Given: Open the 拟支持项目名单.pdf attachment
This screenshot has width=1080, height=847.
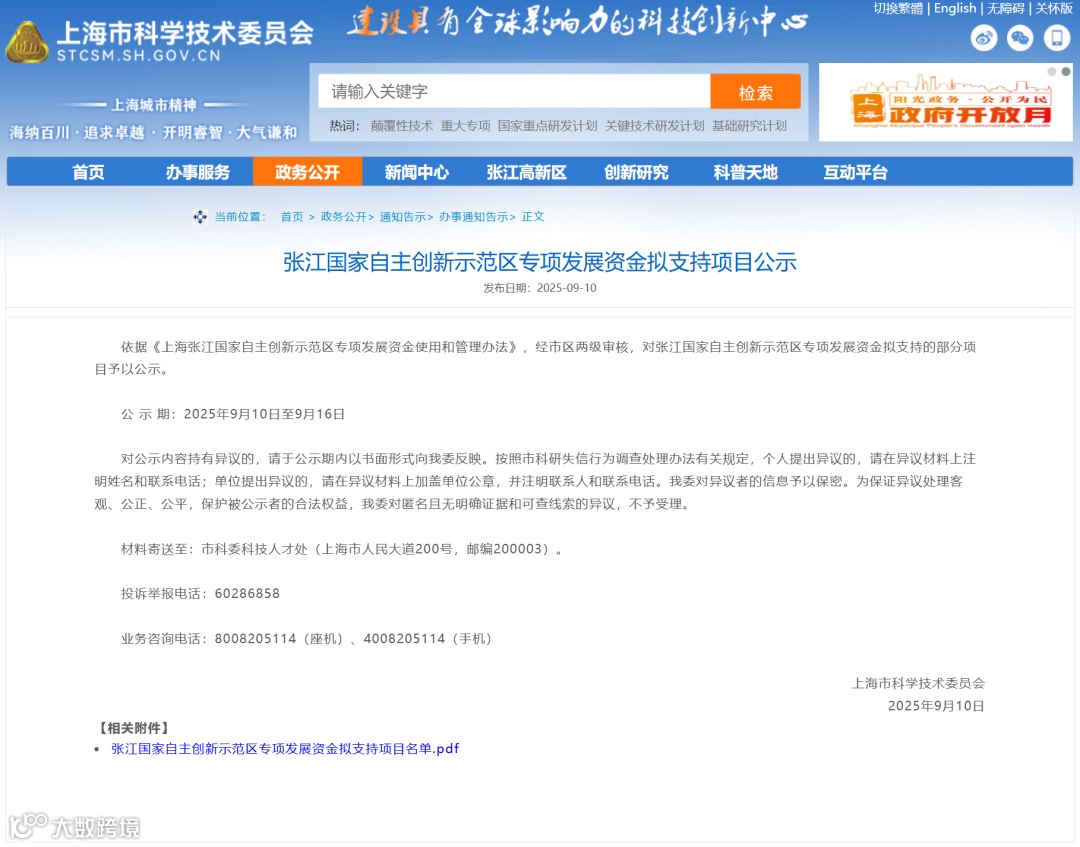Looking at the screenshot, I should [x=285, y=749].
